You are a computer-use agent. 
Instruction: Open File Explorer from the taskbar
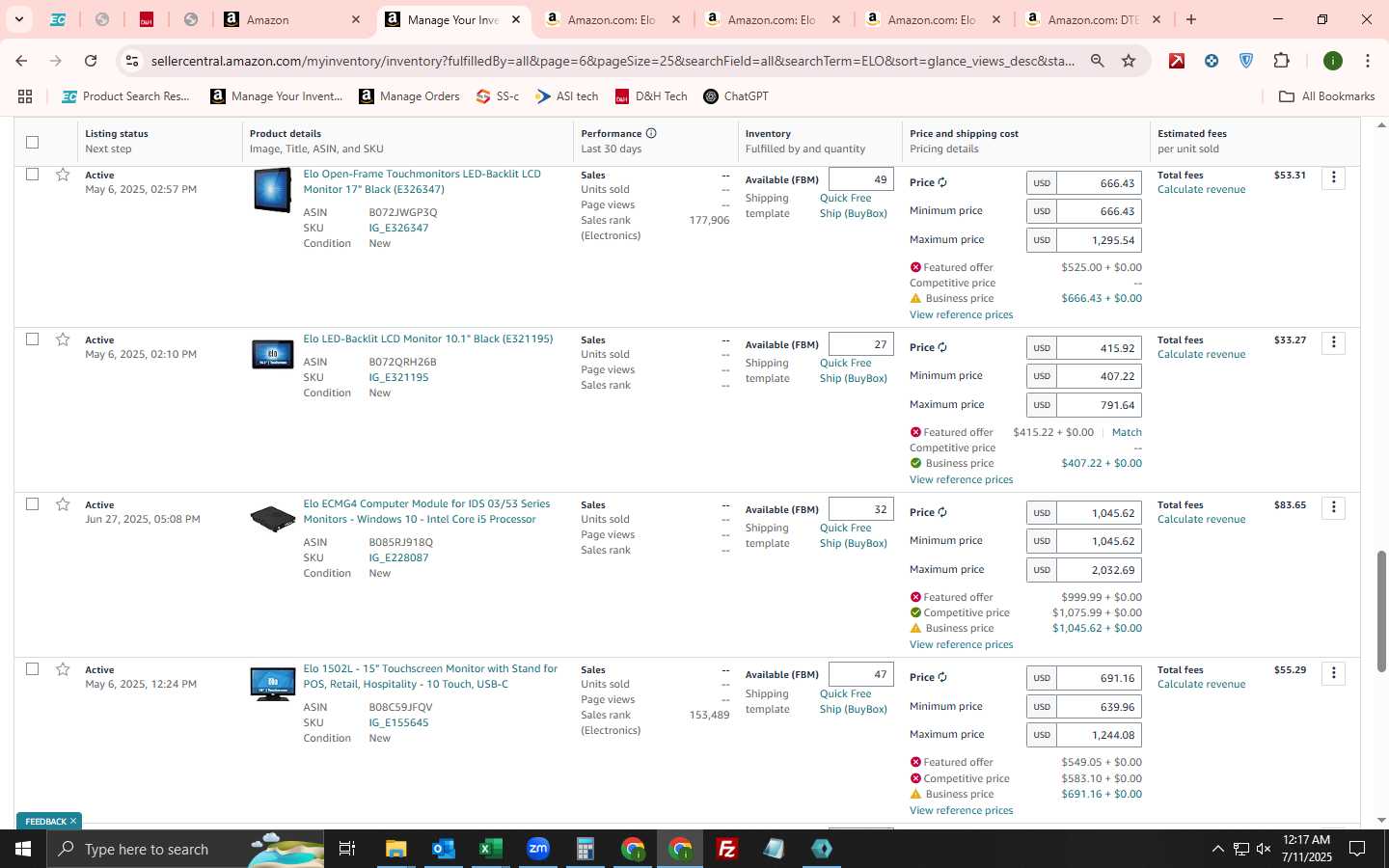click(395, 849)
